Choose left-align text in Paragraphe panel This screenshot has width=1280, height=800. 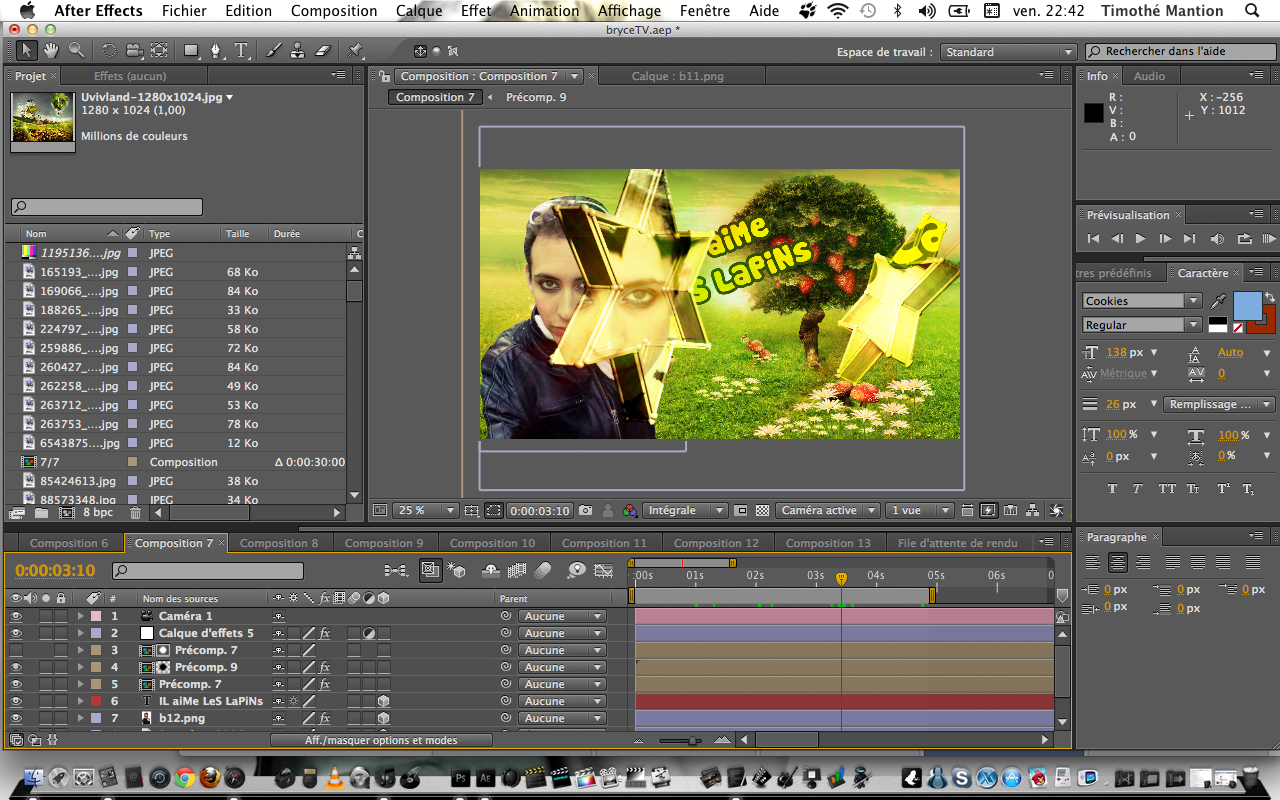(1093, 563)
